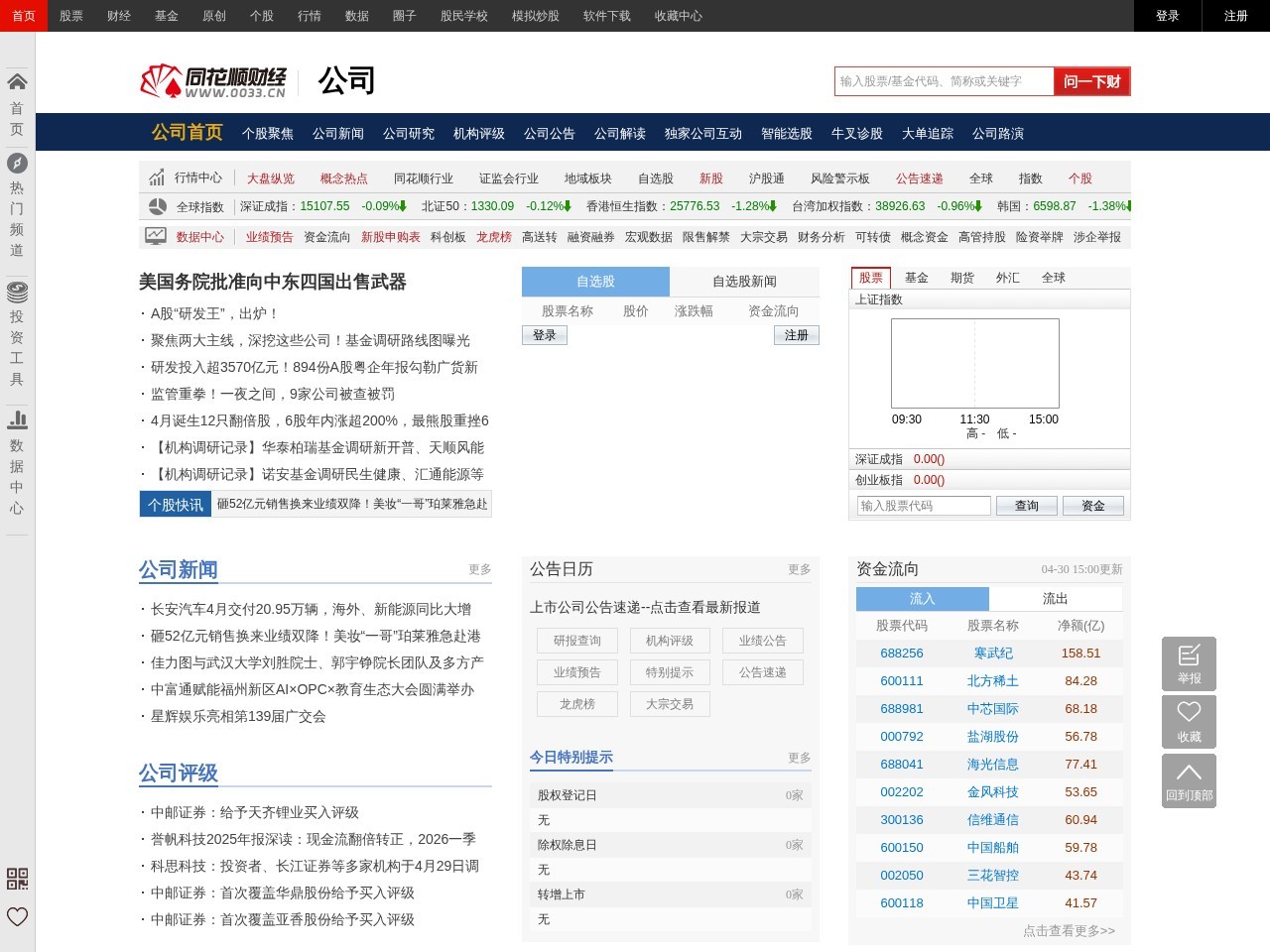Click the 股权登记日 row

point(671,795)
